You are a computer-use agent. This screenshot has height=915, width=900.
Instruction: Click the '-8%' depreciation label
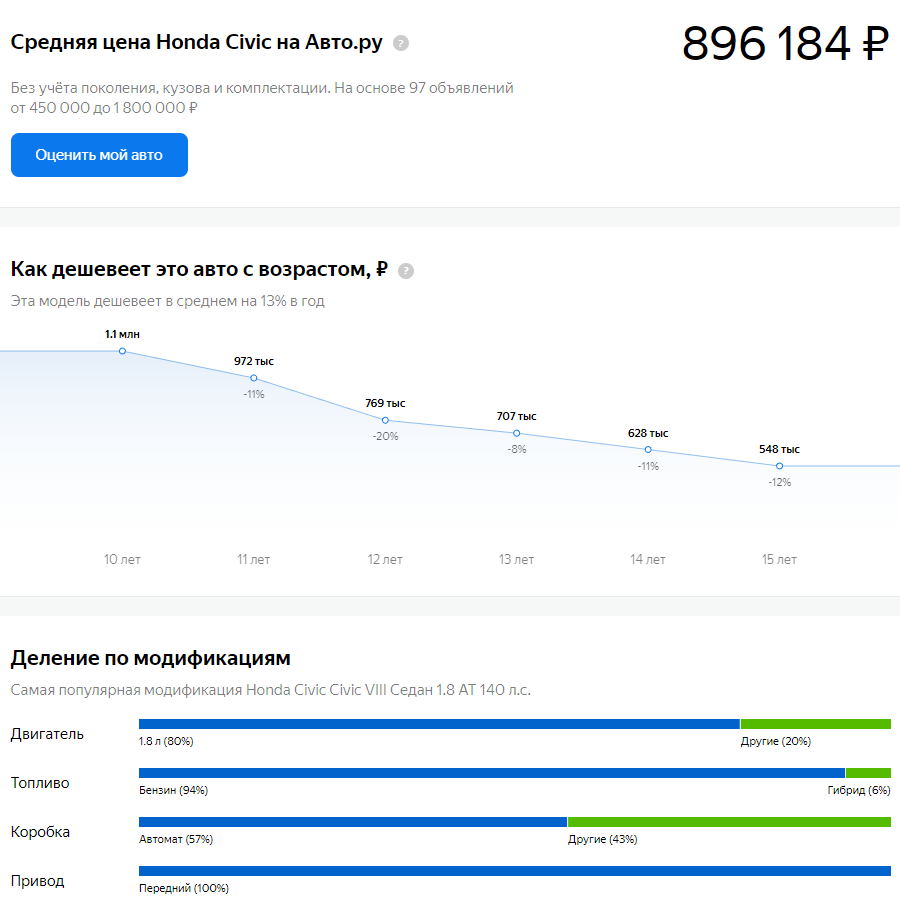(517, 449)
